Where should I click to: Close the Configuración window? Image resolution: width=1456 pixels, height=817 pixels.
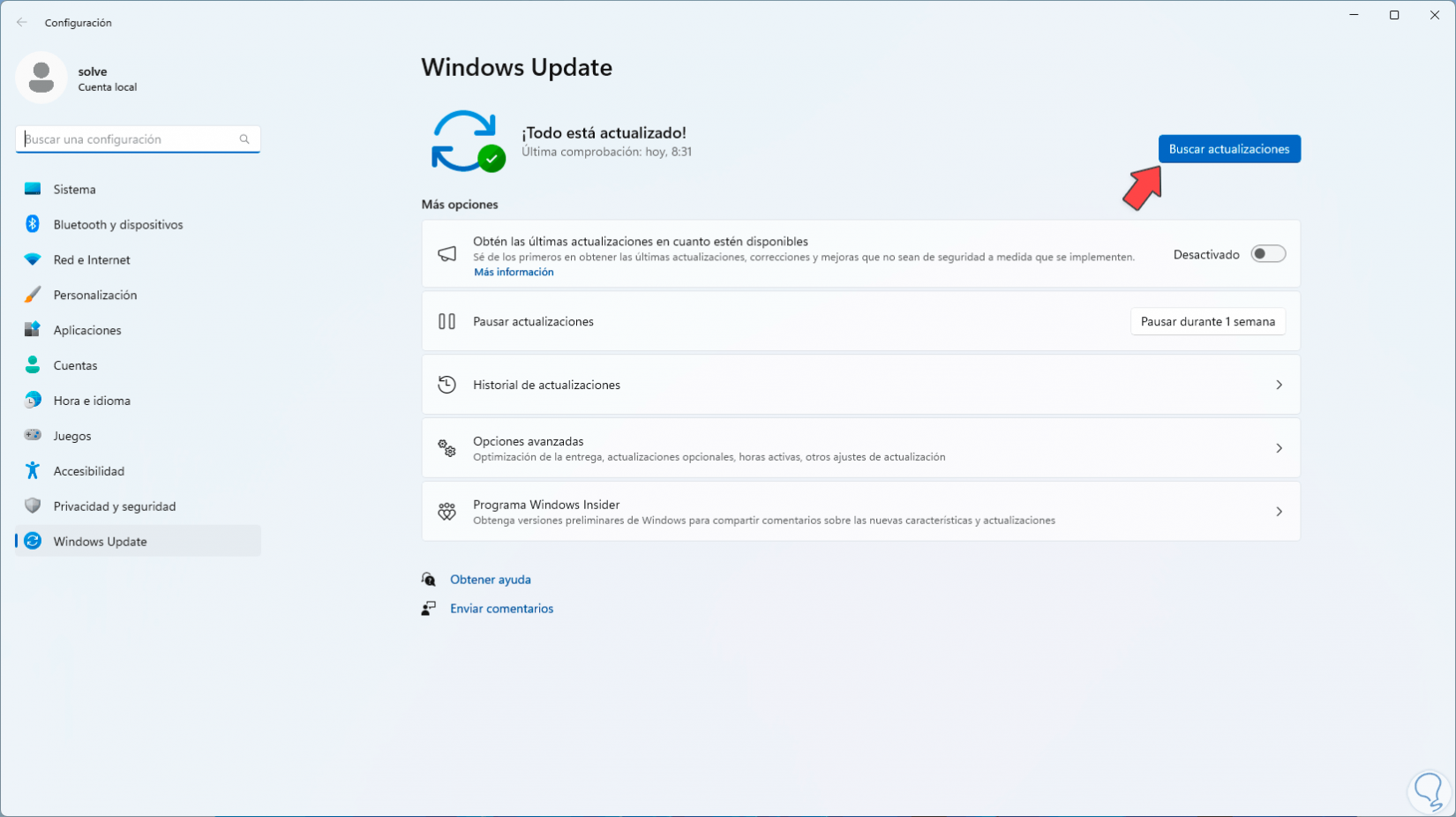[1435, 15]
